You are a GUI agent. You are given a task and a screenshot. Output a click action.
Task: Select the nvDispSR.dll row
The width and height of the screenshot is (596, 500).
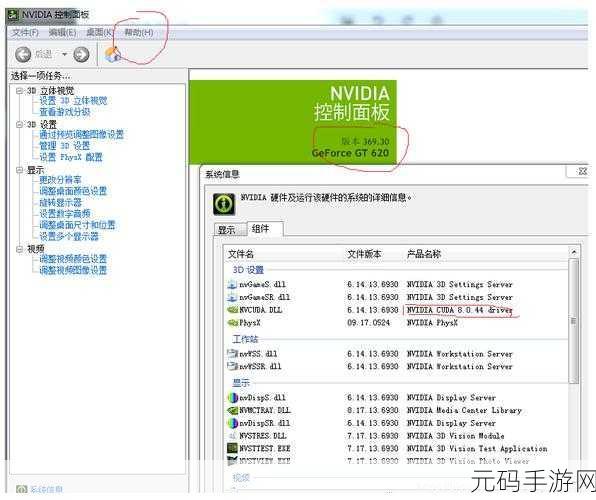pyautogui.click(x=397, y=423)
